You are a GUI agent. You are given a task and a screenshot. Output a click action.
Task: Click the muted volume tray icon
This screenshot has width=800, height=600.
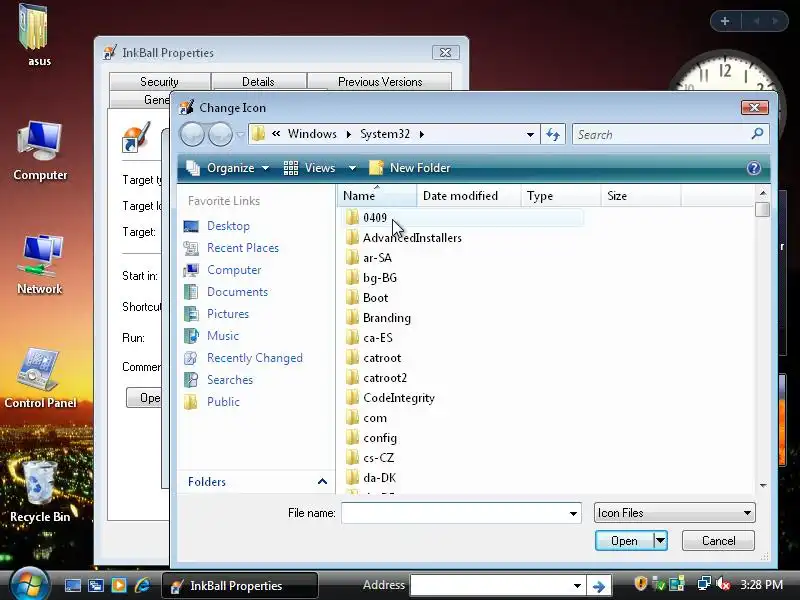coord(722,584)
